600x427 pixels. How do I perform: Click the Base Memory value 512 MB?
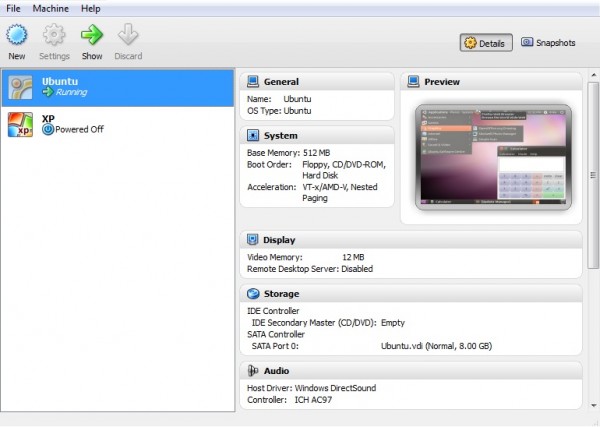point(316,153)
